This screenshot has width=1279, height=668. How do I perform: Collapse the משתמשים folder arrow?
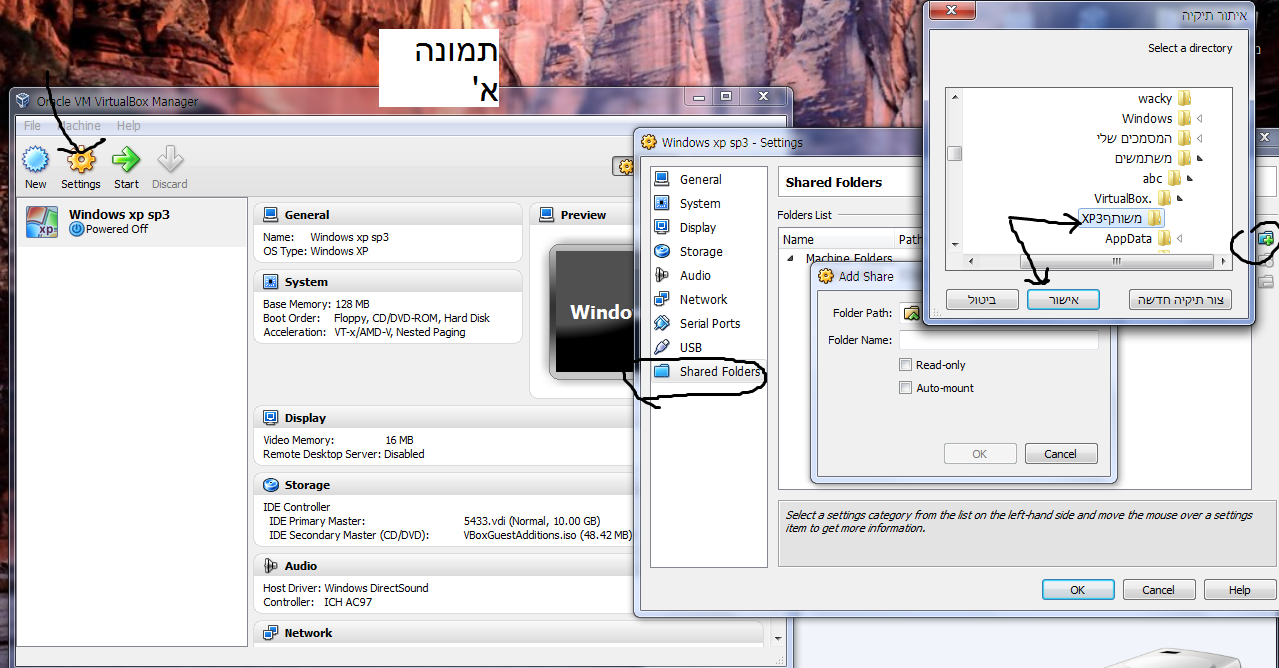click(x=1199, y=159)
